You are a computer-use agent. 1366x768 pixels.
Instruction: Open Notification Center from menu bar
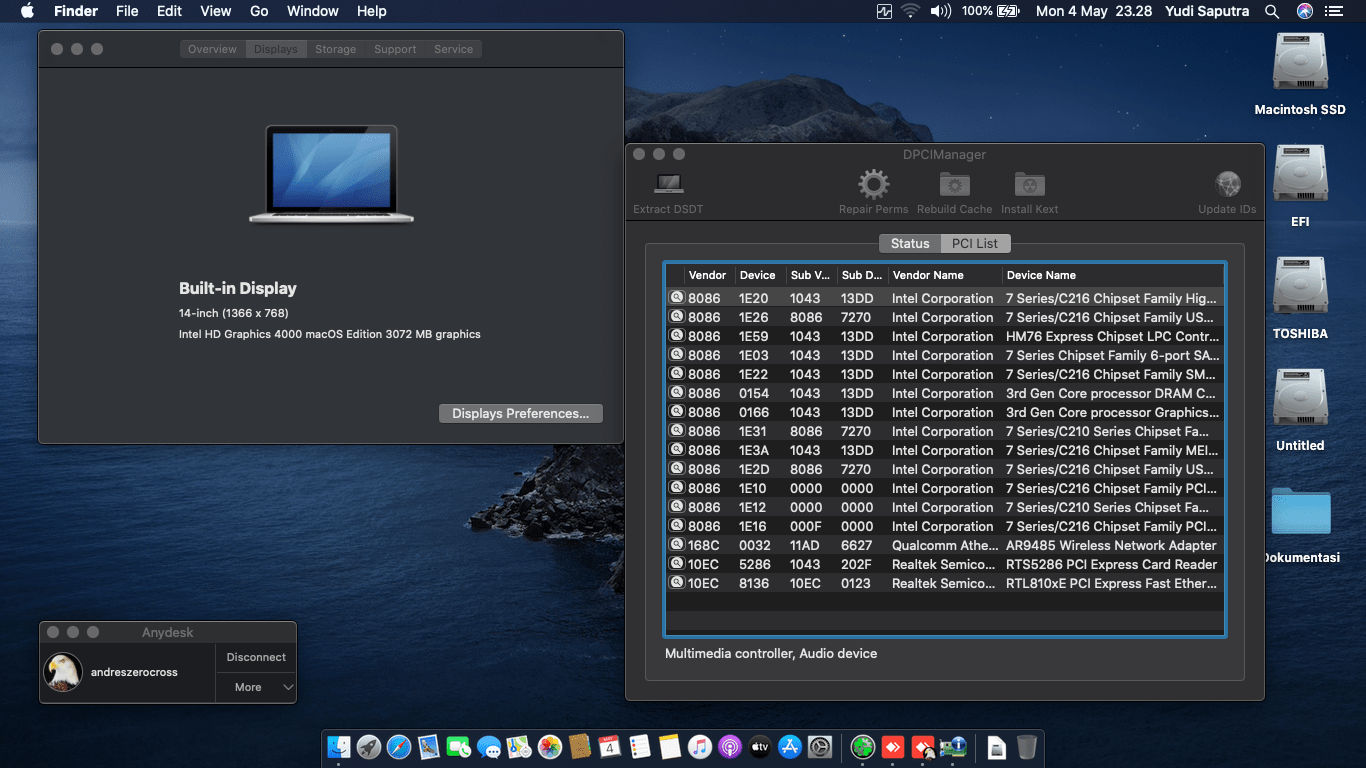1333,11
